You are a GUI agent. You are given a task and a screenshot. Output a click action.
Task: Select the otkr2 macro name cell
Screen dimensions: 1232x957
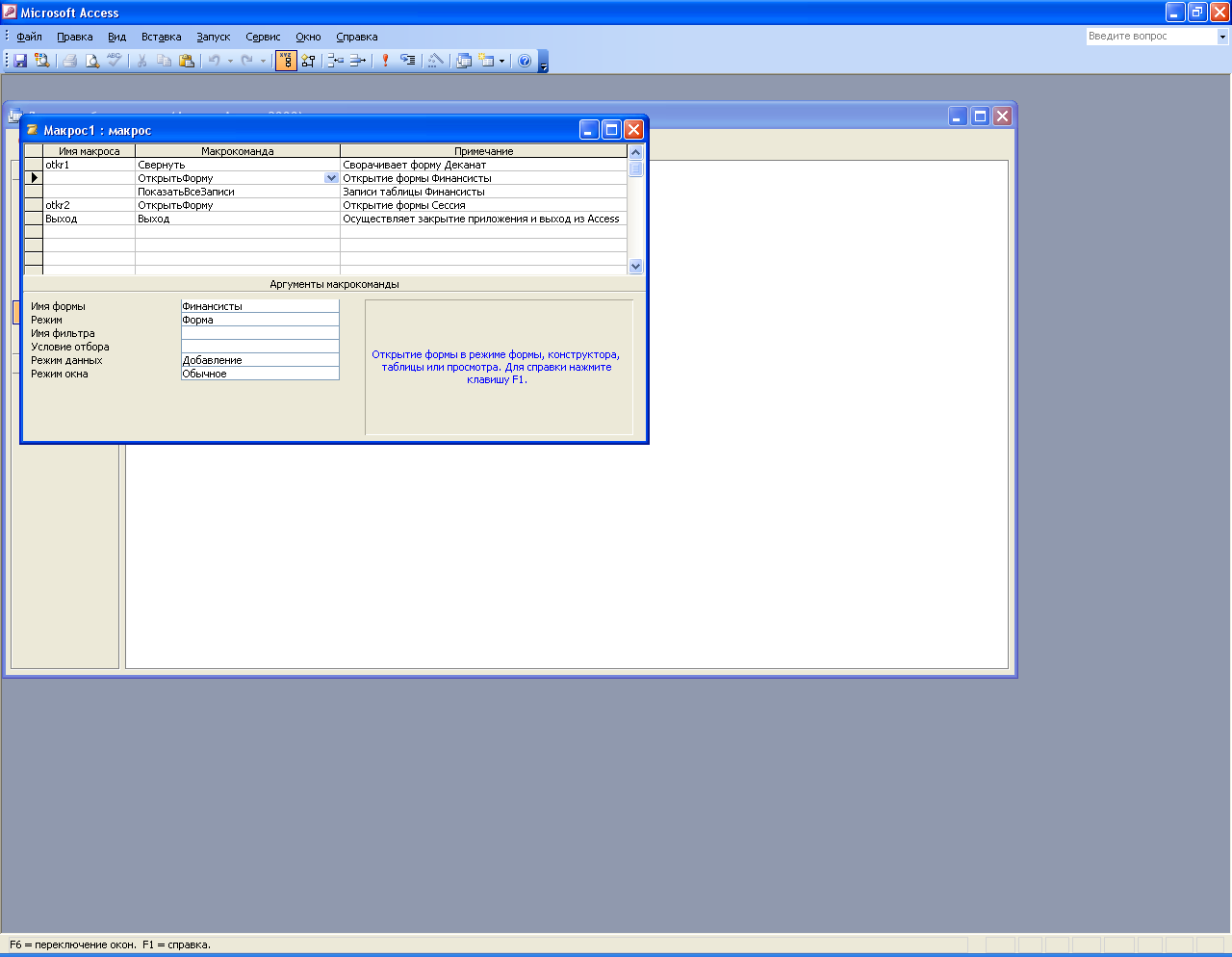click(90, 205)
